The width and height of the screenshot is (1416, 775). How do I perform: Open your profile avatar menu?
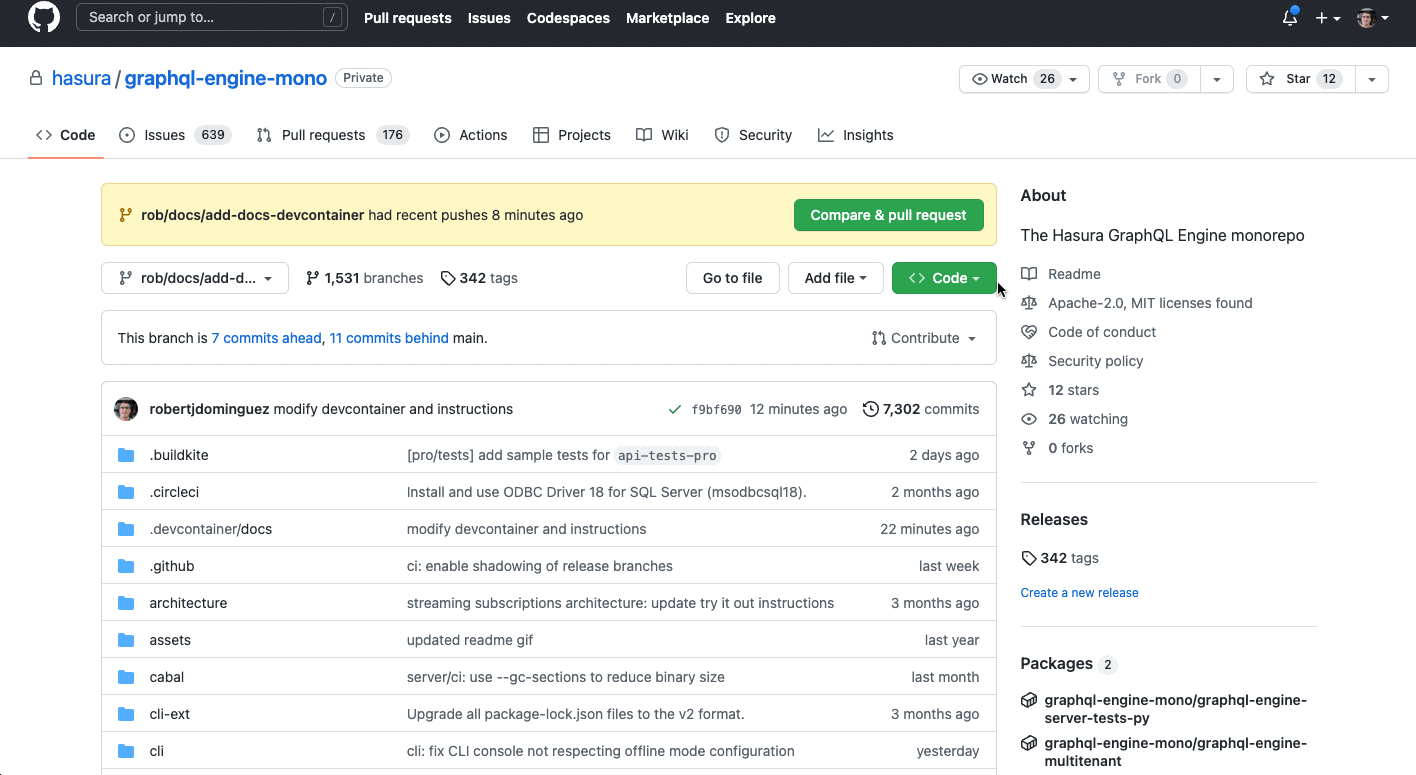(x=1367, y=17)
